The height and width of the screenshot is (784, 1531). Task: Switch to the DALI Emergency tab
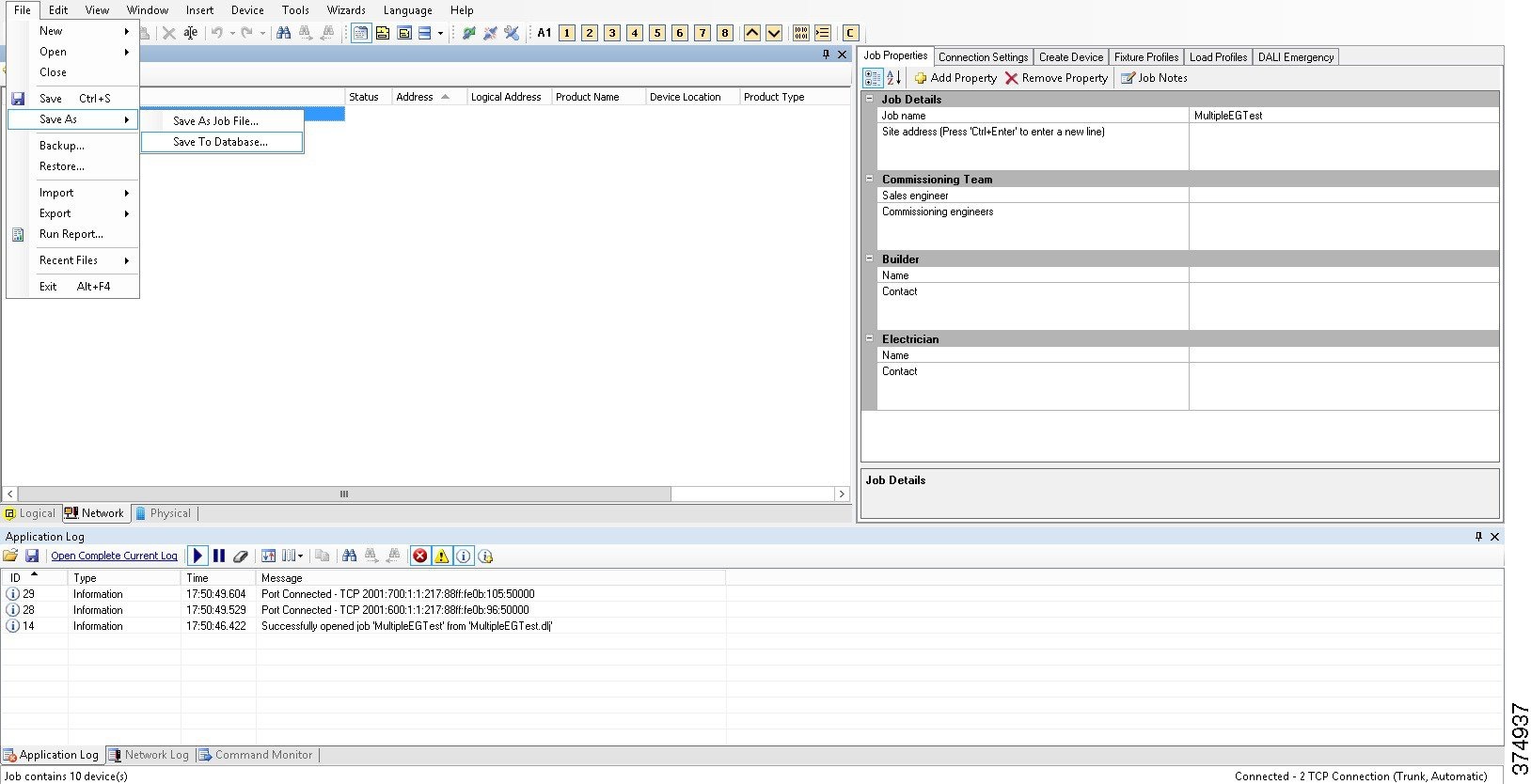[x=1296, y=57]
